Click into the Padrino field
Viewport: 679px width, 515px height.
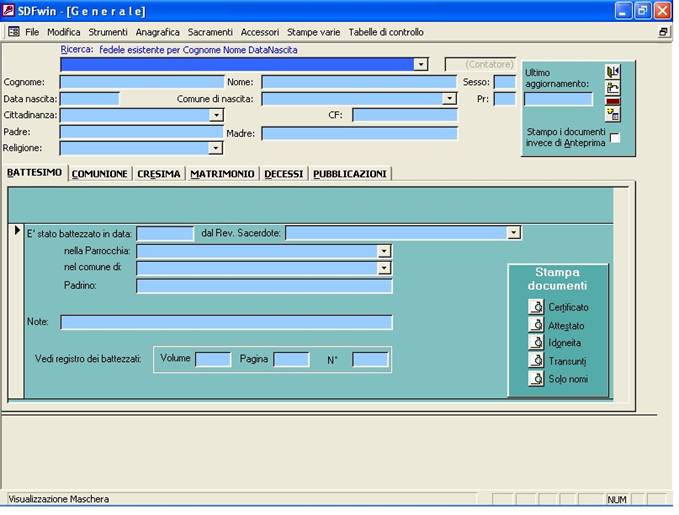tap(264, 286)
